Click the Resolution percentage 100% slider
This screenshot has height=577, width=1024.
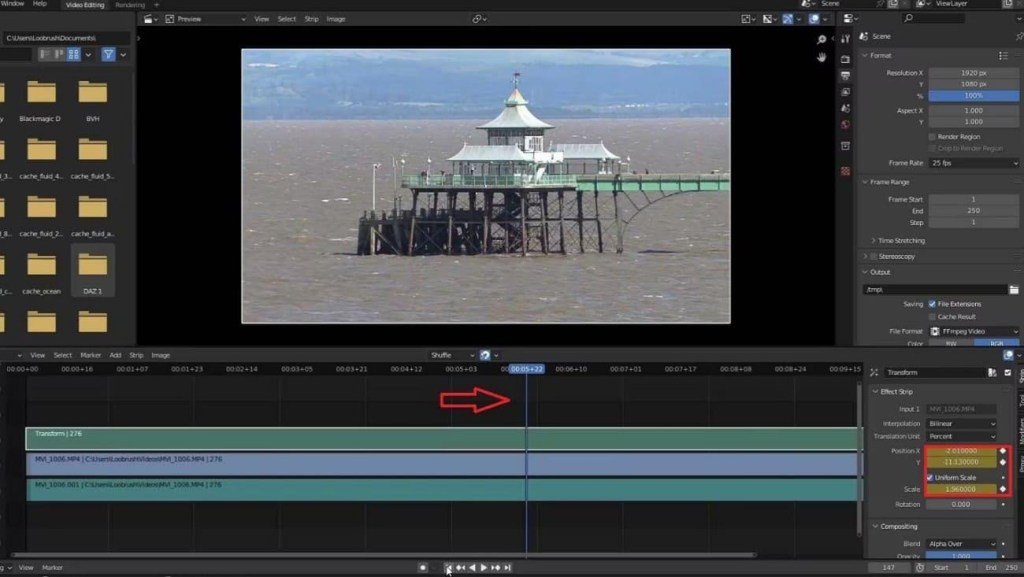[973, 96]
